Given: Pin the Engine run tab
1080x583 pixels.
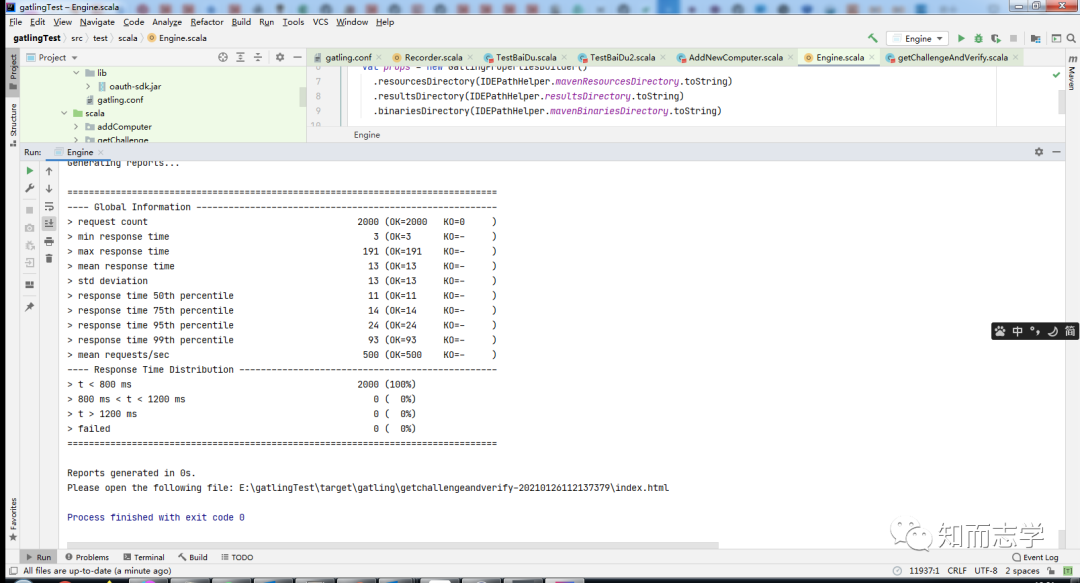Looking at the screenshot, I should [x=30, y=307].
